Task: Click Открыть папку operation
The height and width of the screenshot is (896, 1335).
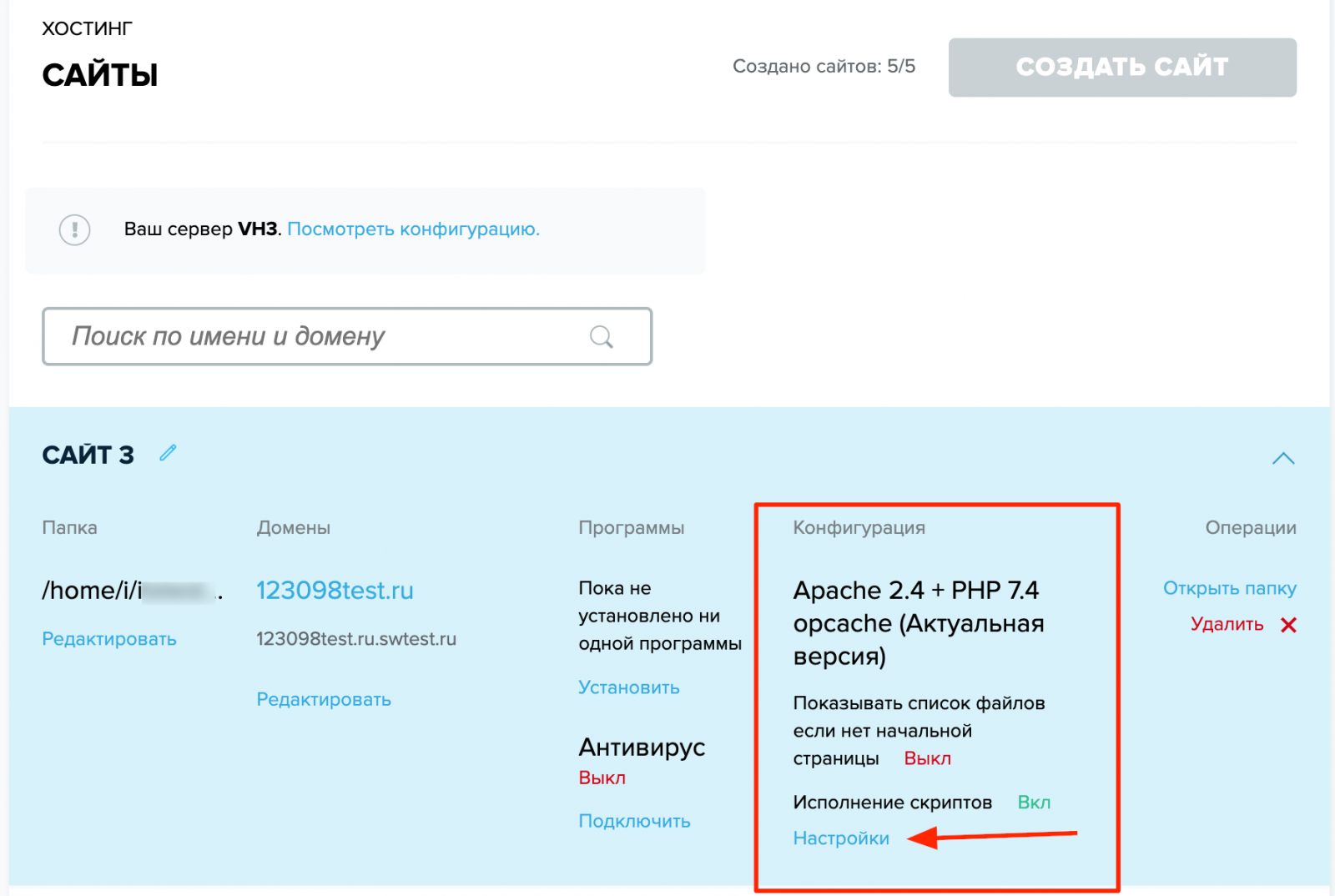Action: tap(1230, 588)
